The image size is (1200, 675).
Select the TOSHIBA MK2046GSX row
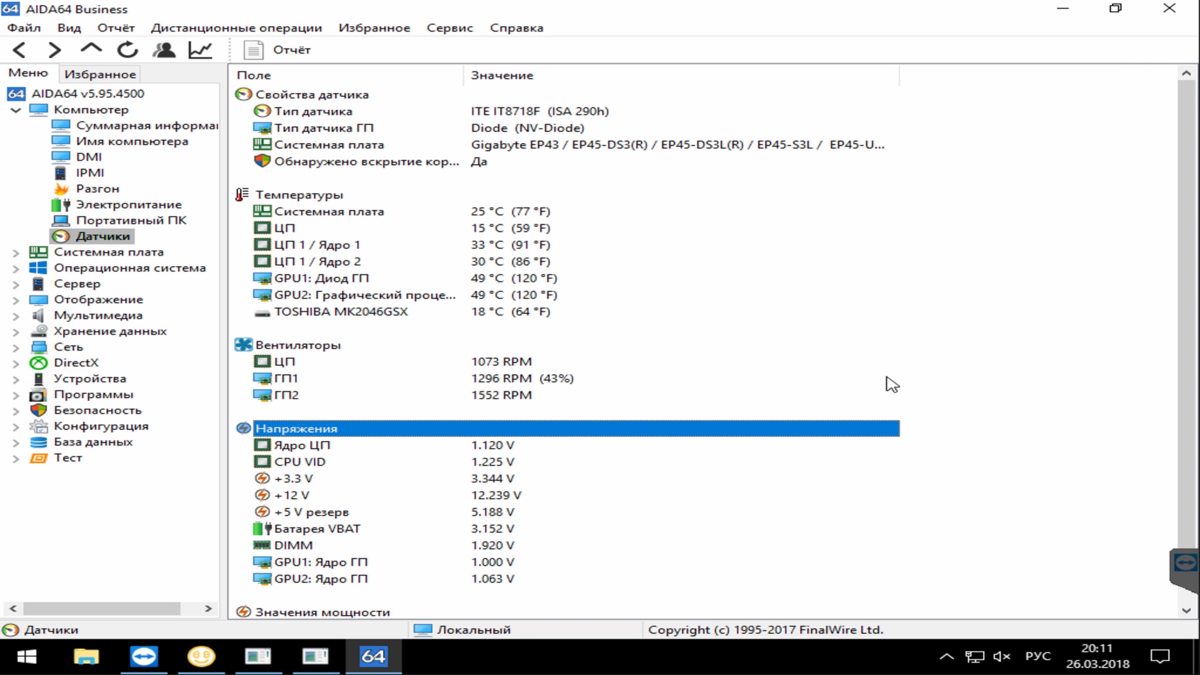(x=566, y=312)
